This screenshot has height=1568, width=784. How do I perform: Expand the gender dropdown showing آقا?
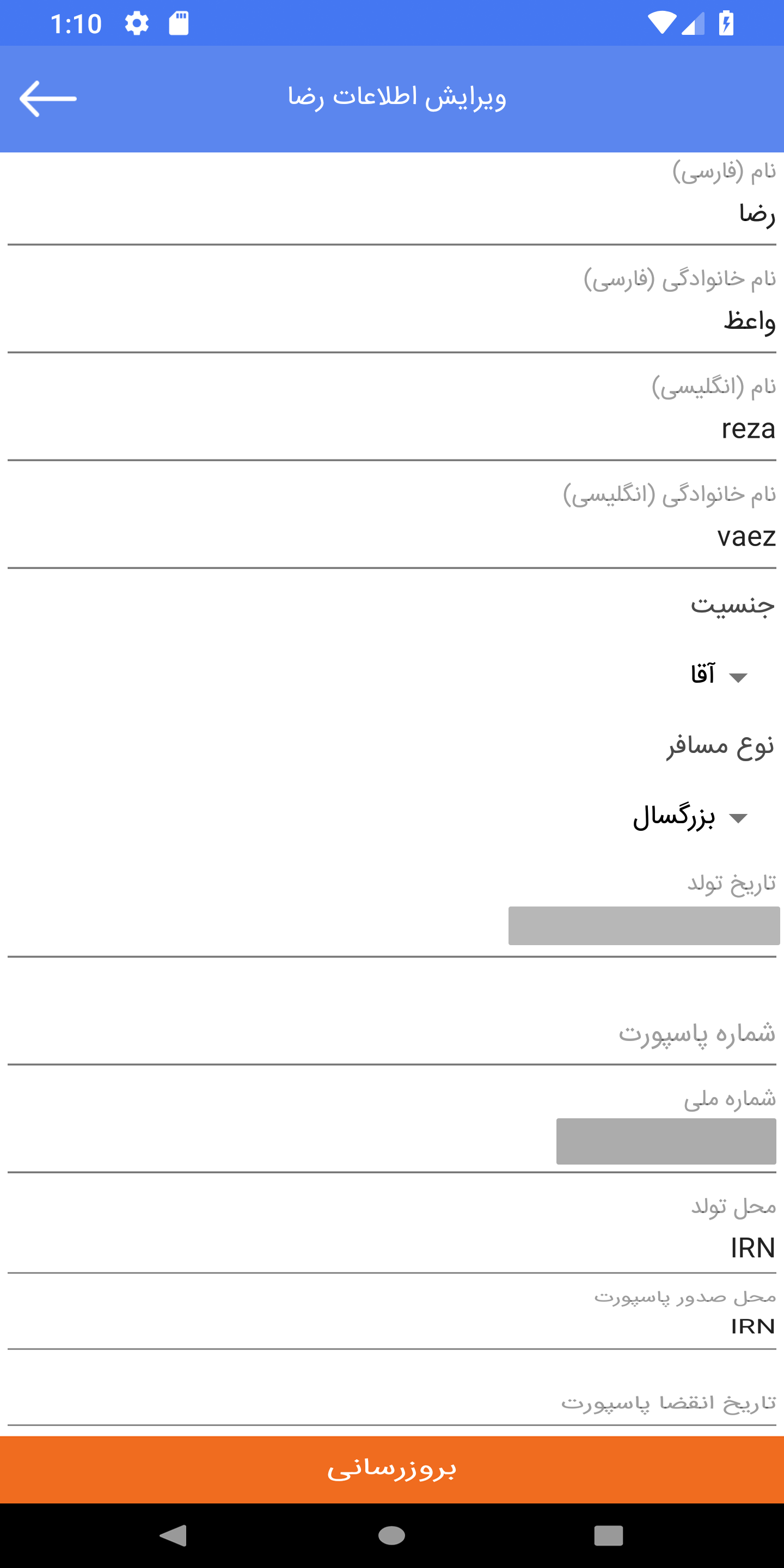pyautogui.click(x=718, y=676)
